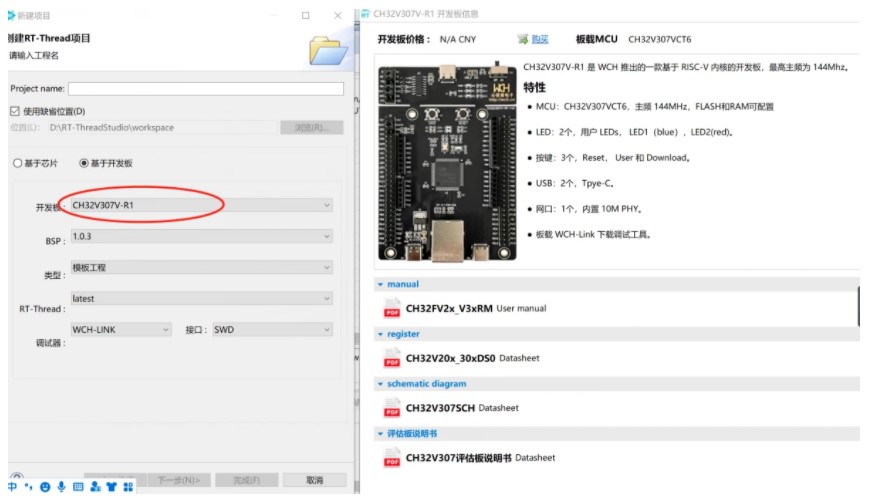This screenshot has width=869, height=500.
Task: Open the soft keyboard icon in IME bar
Action: point(78,487)
